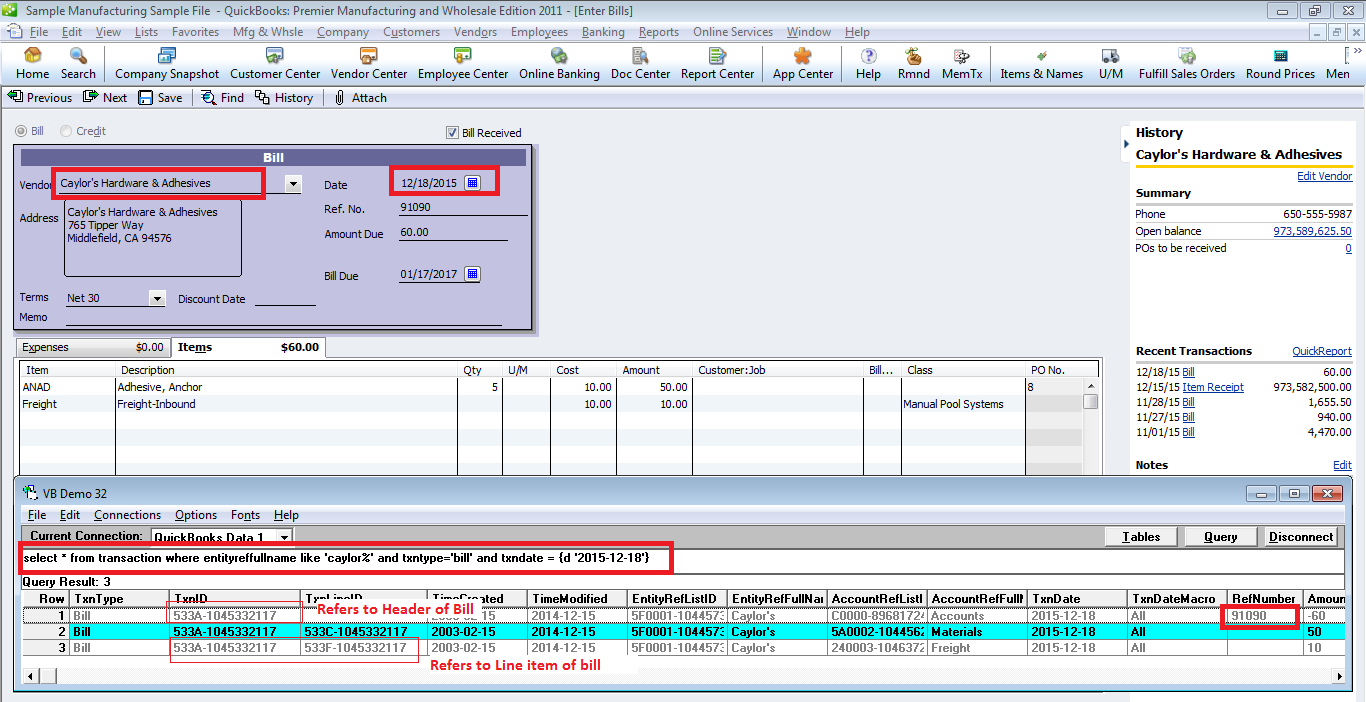Open the 12/15/15 Item Receipt link
The width and height of the screenshot is (1366, 702).
pyautogui.click(x=1213, y=387)
